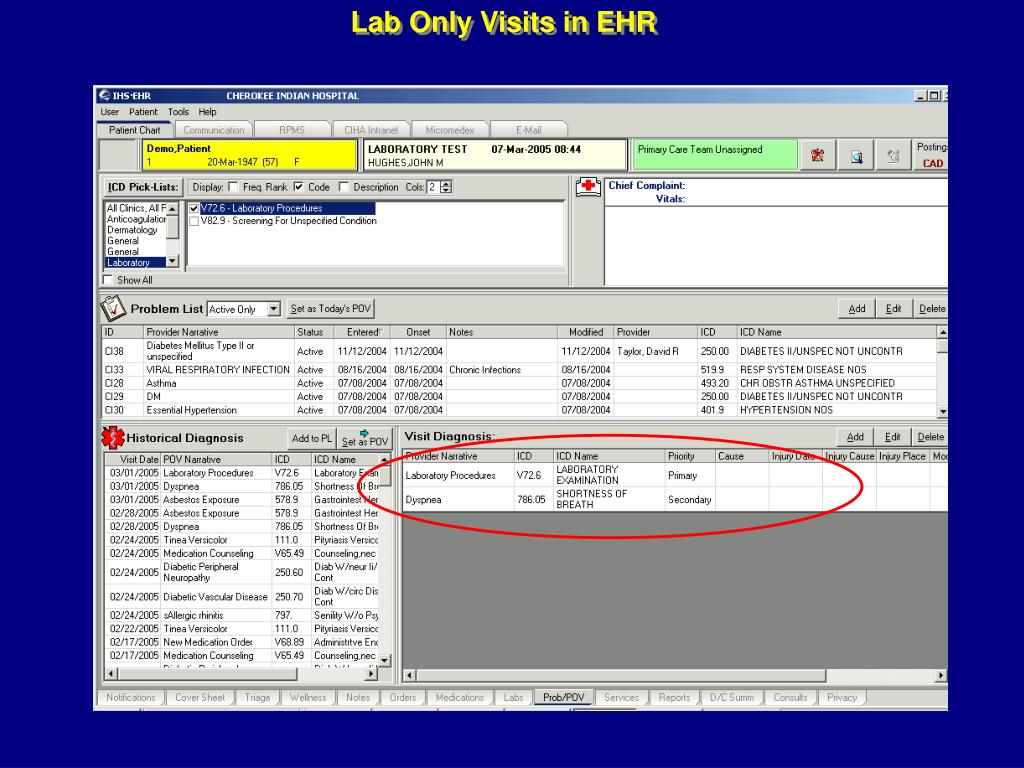The width and height of the screenshot is (1024, 768).
Task: Click the Set as POV button
Action: tap(364, 439)
